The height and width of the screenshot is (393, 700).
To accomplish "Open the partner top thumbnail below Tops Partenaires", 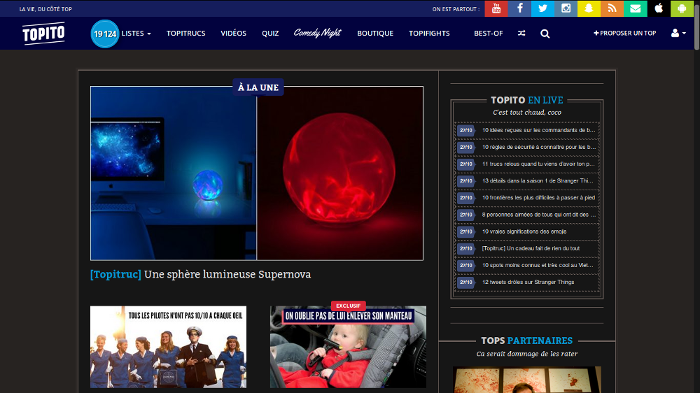I will click(x=527, y=380).
